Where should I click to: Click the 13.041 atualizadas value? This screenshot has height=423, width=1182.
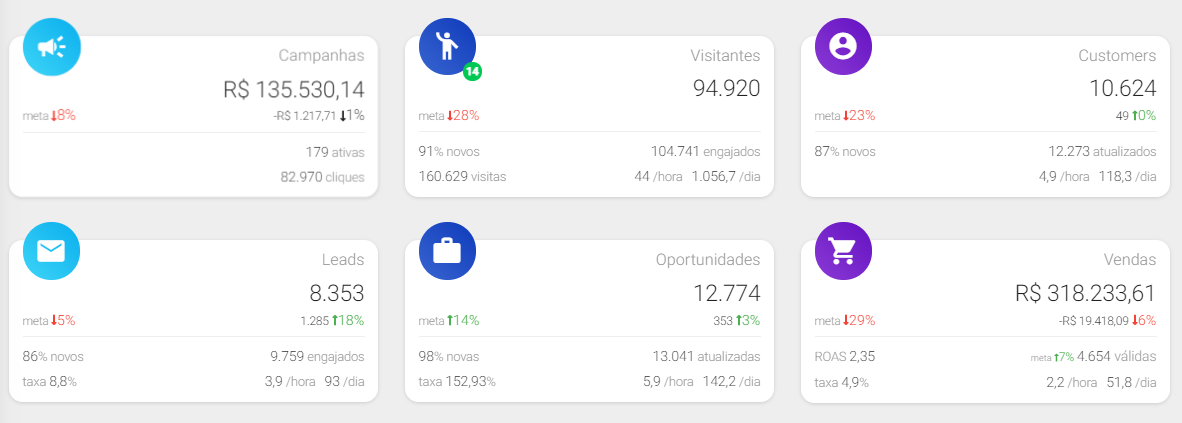[x=706, y=356]
